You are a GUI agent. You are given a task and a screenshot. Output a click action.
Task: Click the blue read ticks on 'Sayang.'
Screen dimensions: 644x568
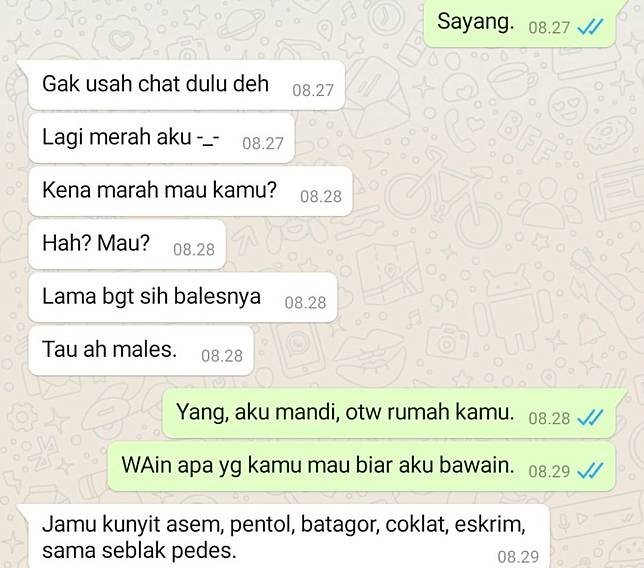pos(590,27)
